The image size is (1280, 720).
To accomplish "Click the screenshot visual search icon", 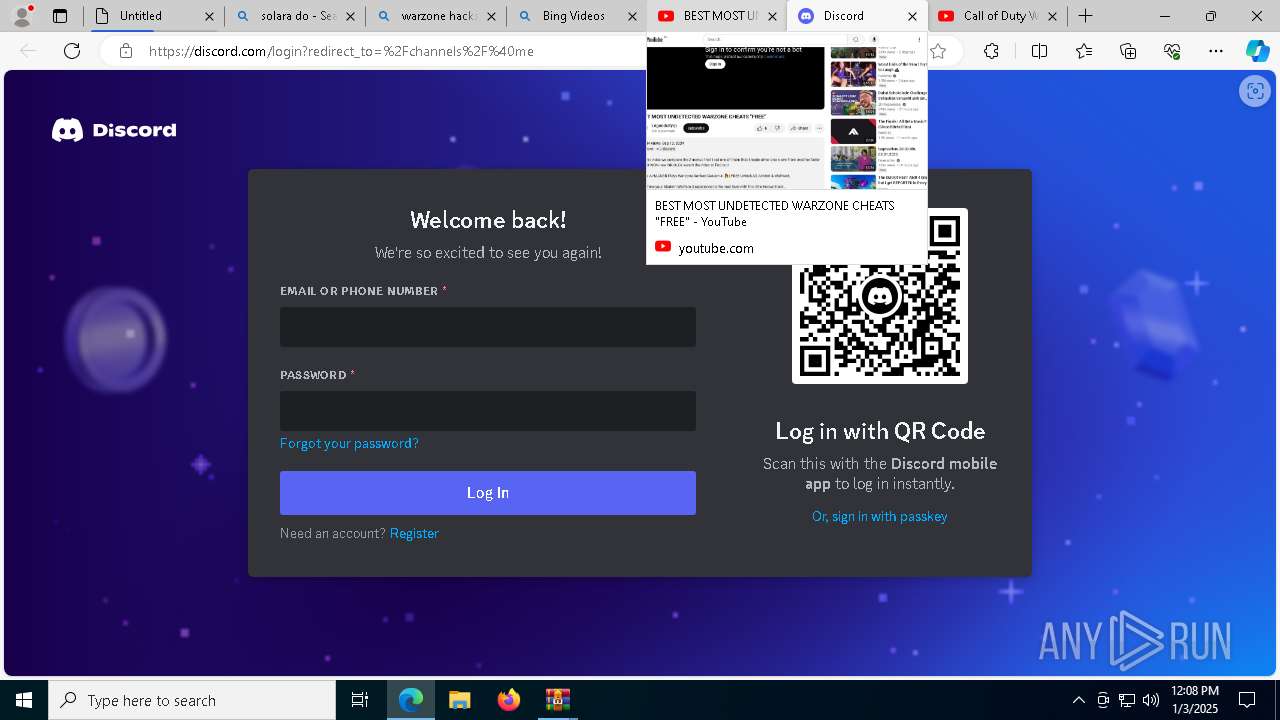I will 1254,91.
